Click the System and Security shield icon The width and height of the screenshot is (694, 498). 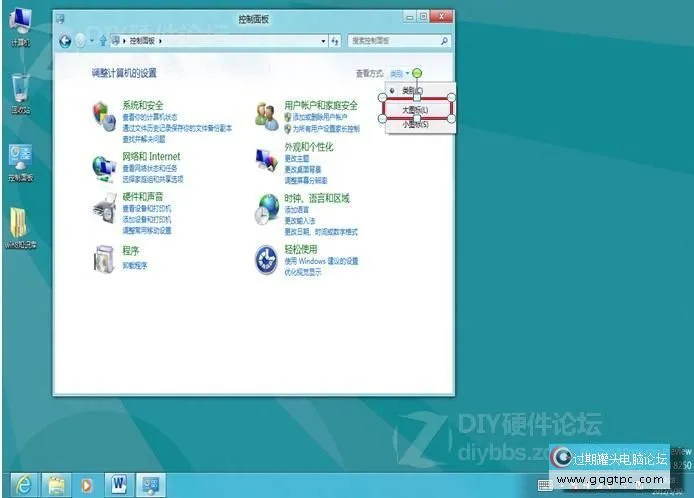pyautogui.click(x=104, y=116)
